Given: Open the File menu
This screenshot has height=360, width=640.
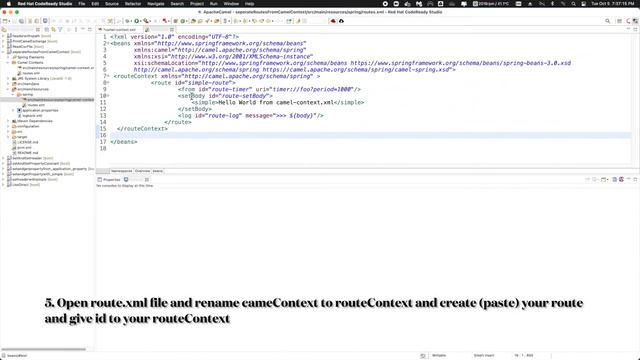Looking at the screenshot, I should pyautogui.click(x=82, y=4).
